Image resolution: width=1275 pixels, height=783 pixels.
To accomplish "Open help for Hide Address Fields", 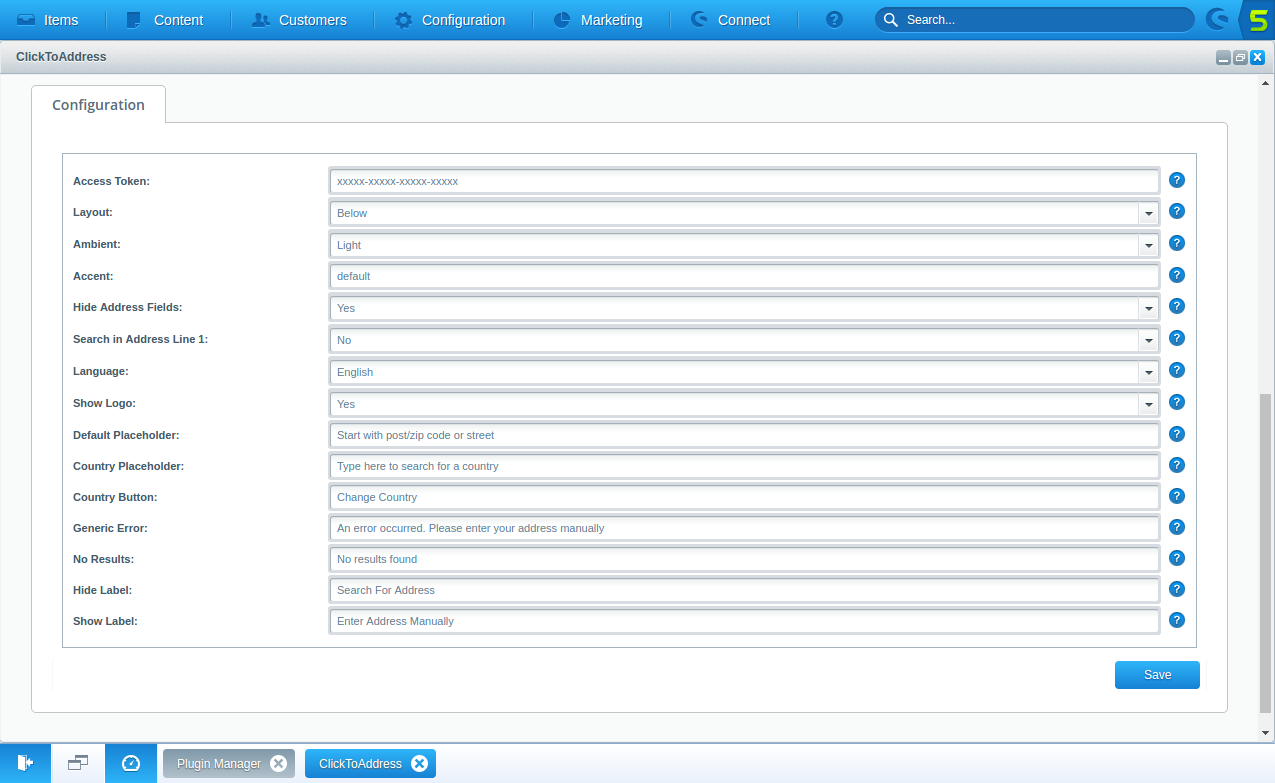I will pos(1177,306).
